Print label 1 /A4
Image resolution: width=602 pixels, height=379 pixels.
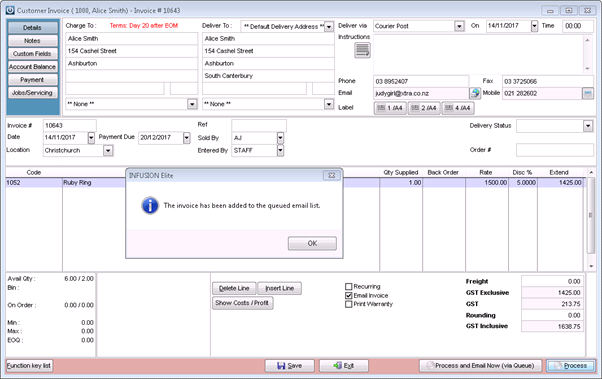(x=390, y=108)
